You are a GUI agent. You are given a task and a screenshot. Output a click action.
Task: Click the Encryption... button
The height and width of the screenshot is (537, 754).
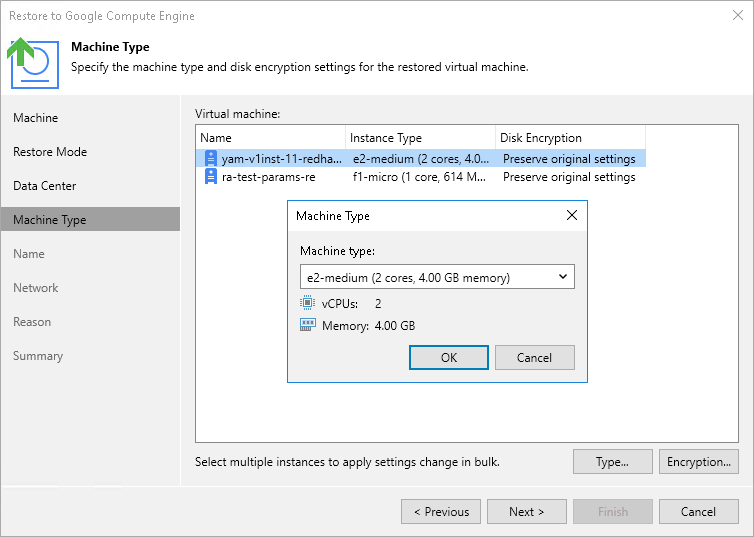[699, 462]
